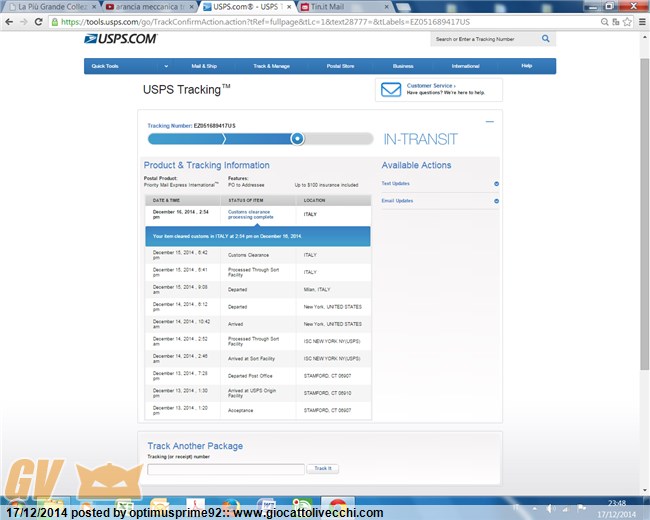Screen dimensions: 650x520
Task: Open the zoom magnifier icon in address bar
Action: coord(605,22)
